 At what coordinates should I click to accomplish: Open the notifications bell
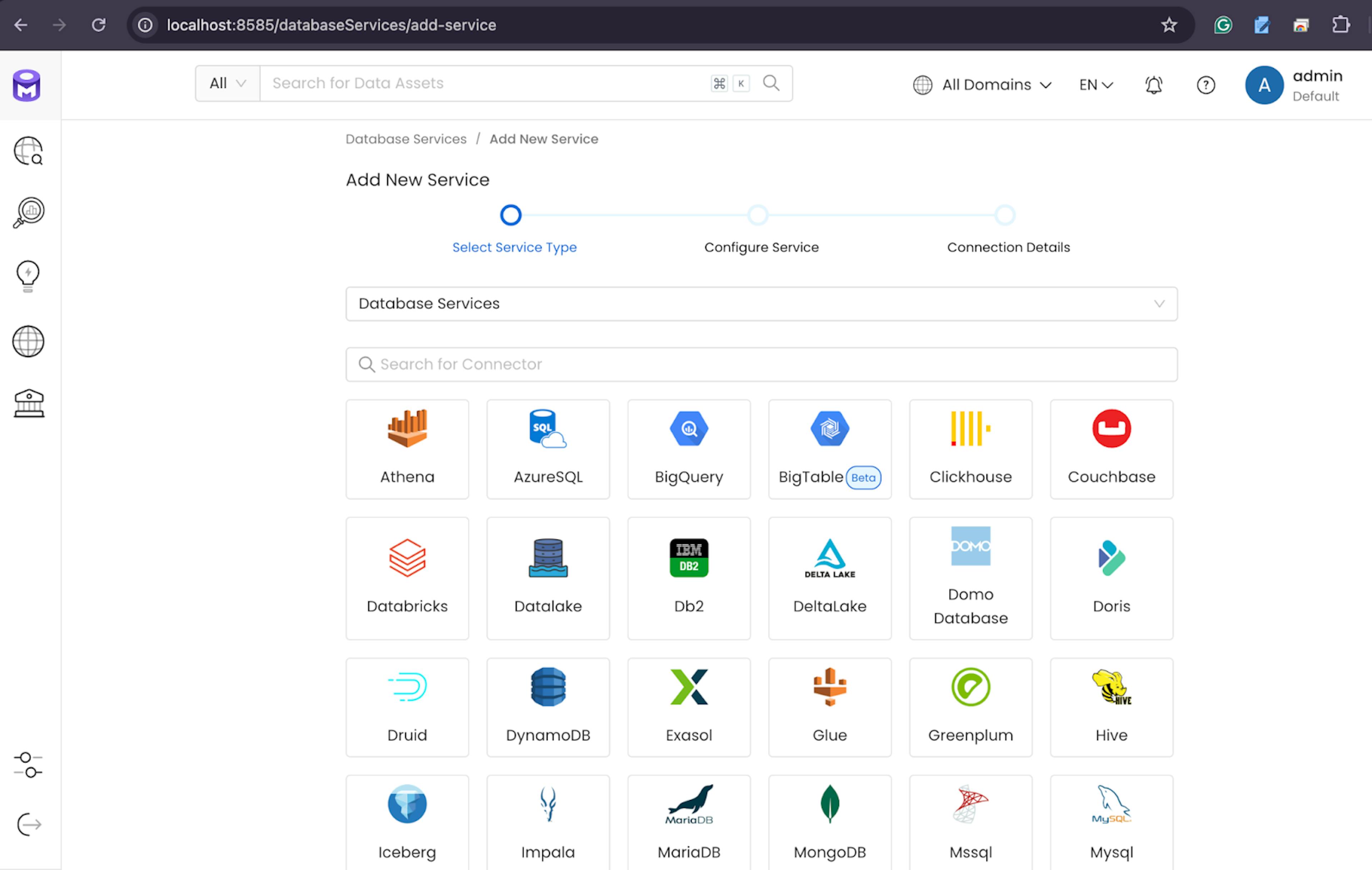tap(1153, 85)
